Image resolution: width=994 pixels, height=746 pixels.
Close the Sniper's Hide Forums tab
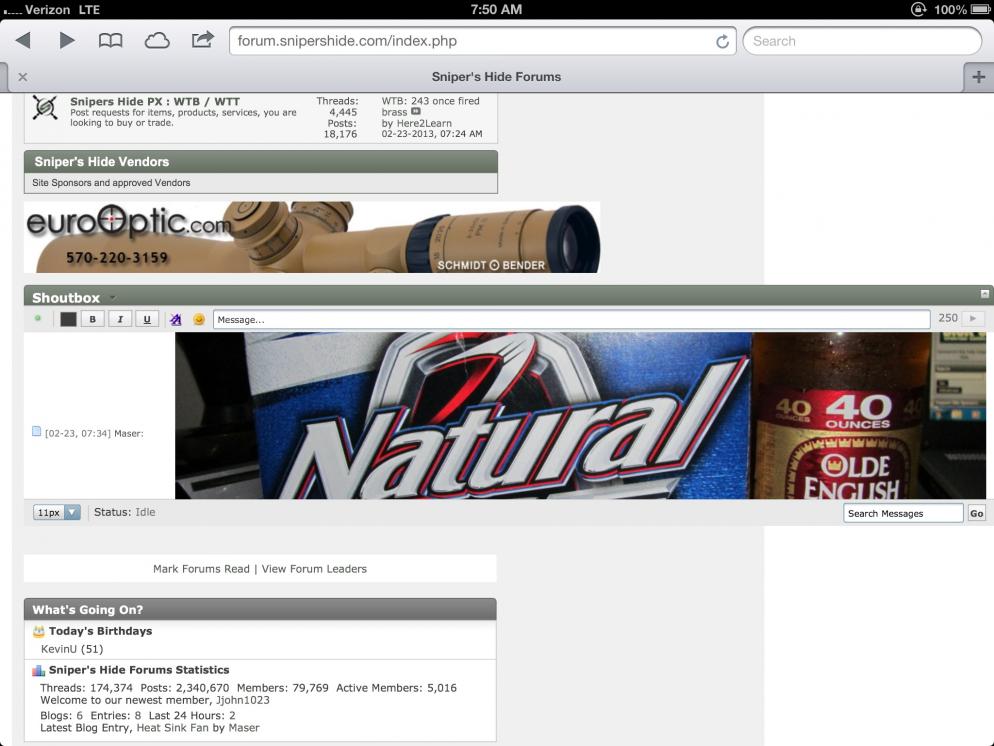pos(23,77)
